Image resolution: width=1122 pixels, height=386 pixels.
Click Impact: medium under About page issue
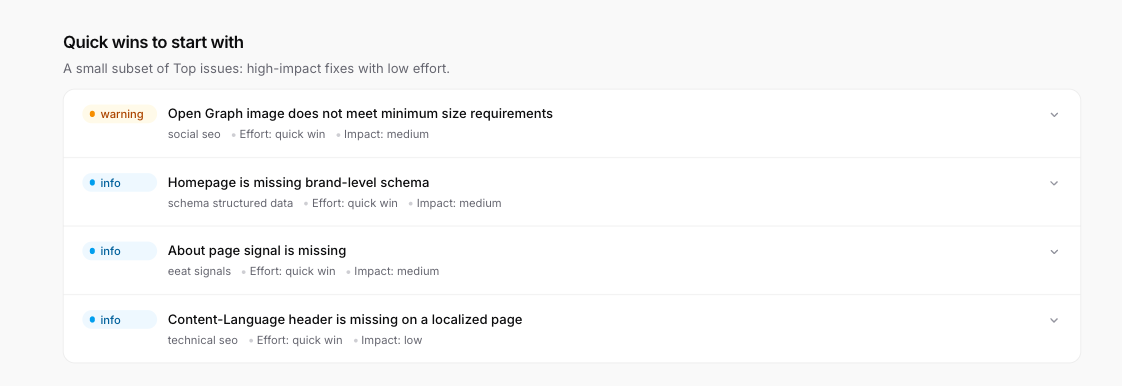[396, 271]
